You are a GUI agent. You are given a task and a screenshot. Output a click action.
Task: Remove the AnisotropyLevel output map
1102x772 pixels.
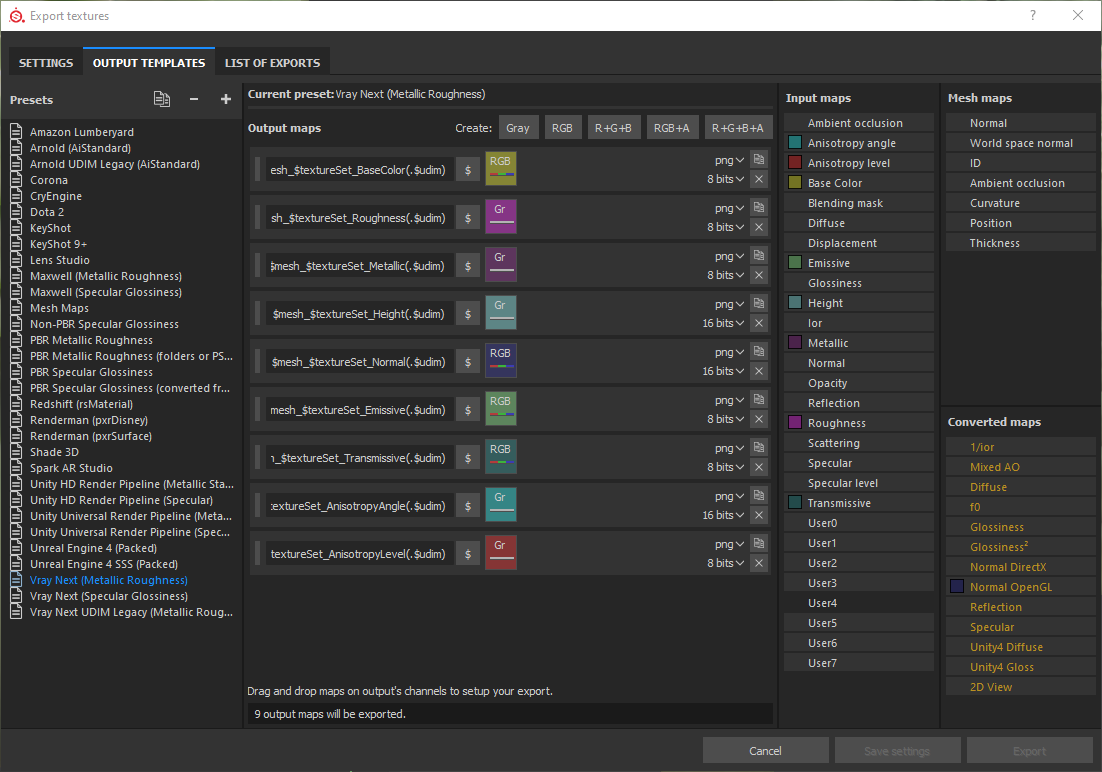(759, 563)
